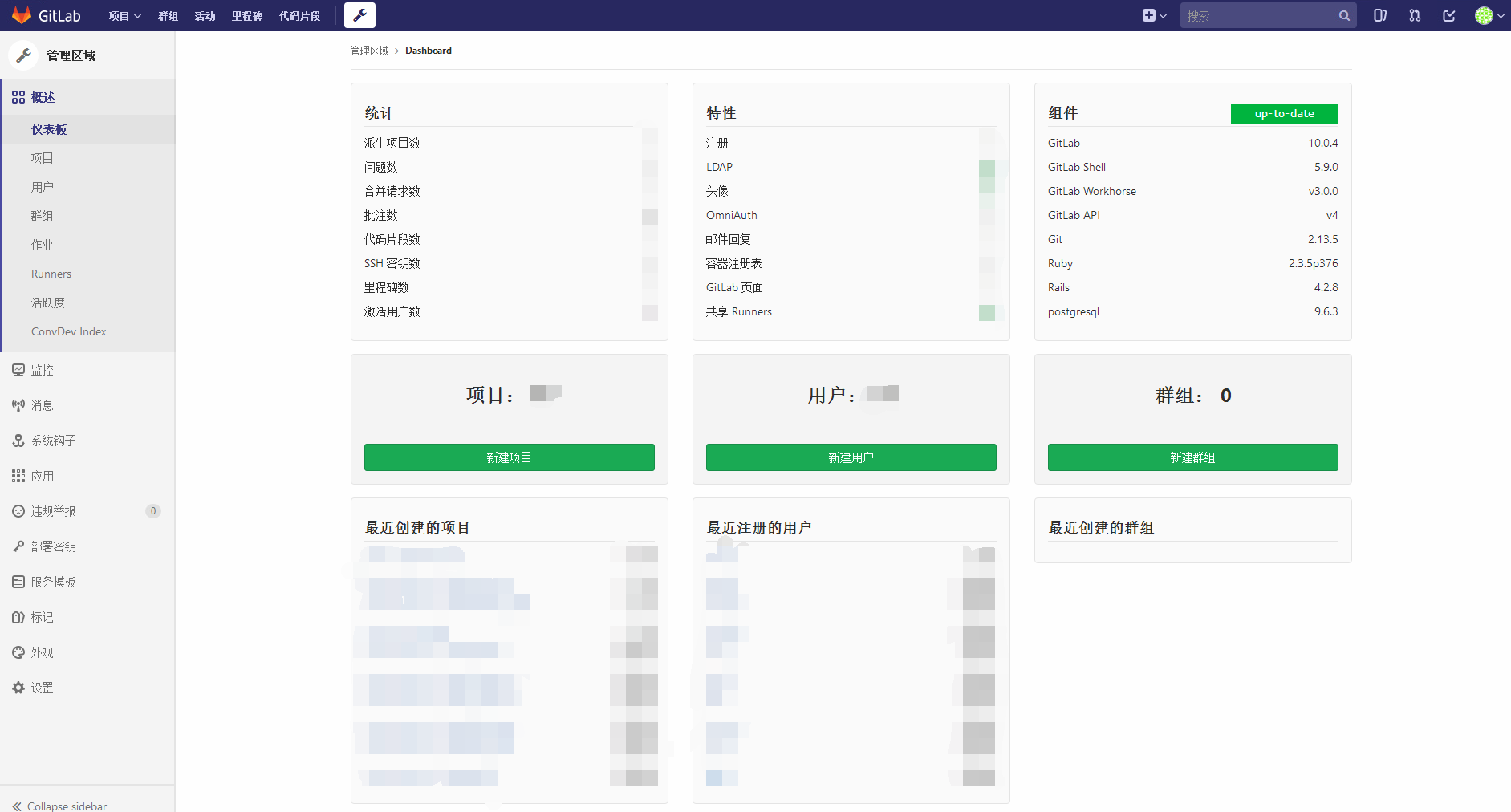The image size is (1511, 812).
Task: Click the 应用 grid icon
Action: pos(18,476)
